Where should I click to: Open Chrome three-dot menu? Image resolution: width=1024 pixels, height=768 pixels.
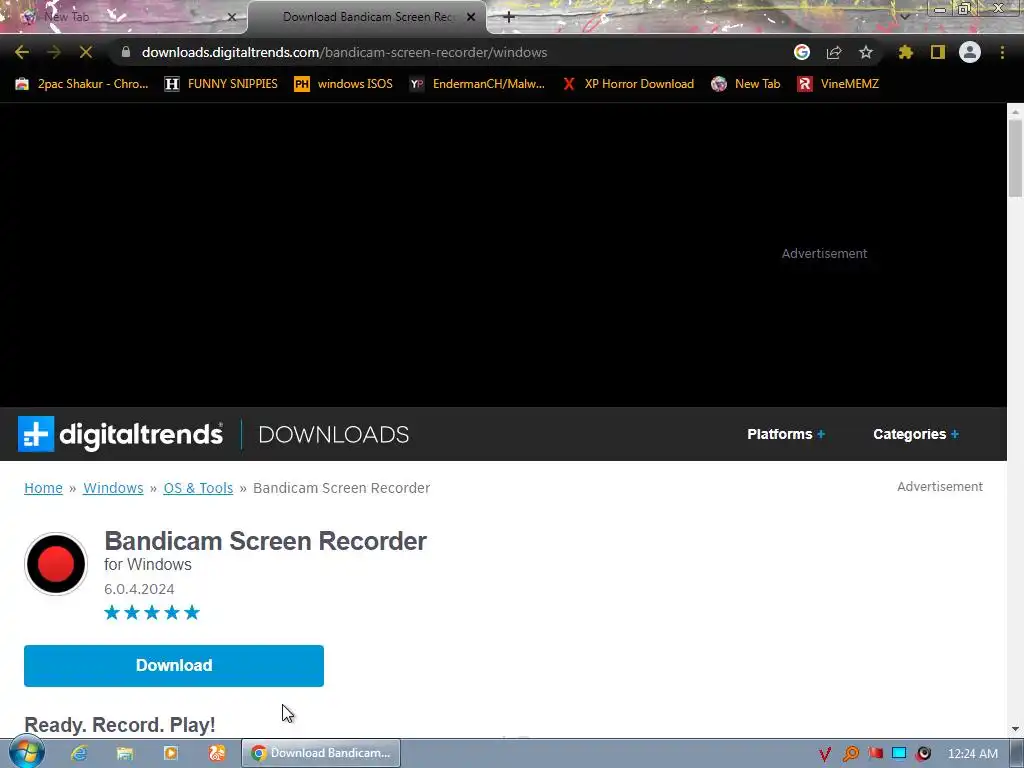(1002, 52)
